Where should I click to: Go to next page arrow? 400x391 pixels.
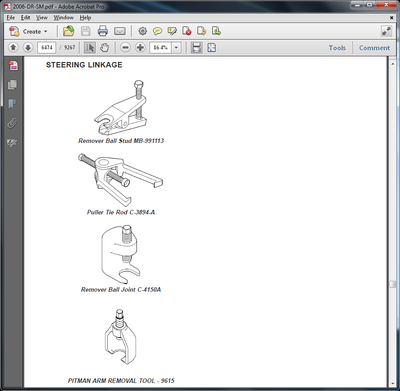click(28, 48)
